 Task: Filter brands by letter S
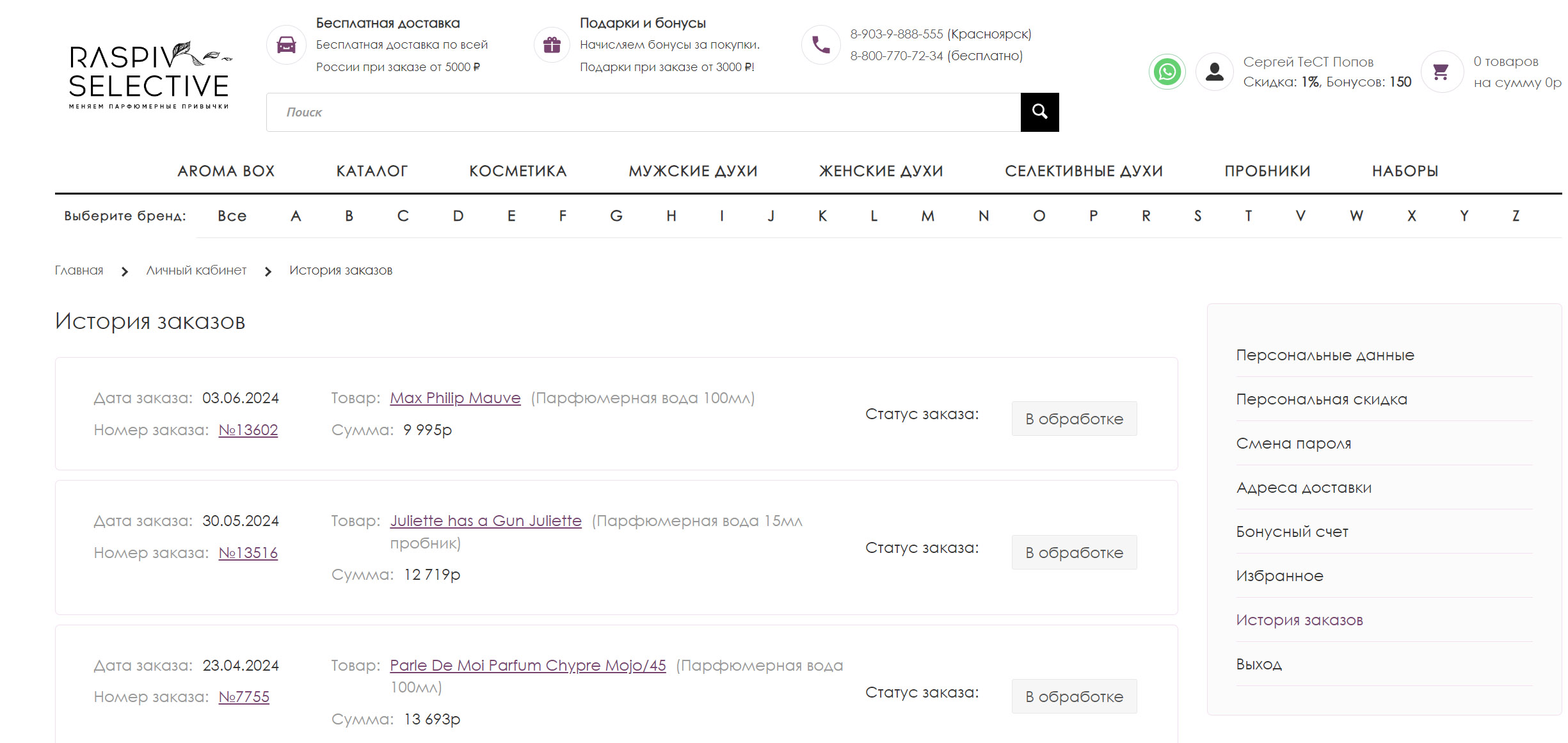point(1197,216)
